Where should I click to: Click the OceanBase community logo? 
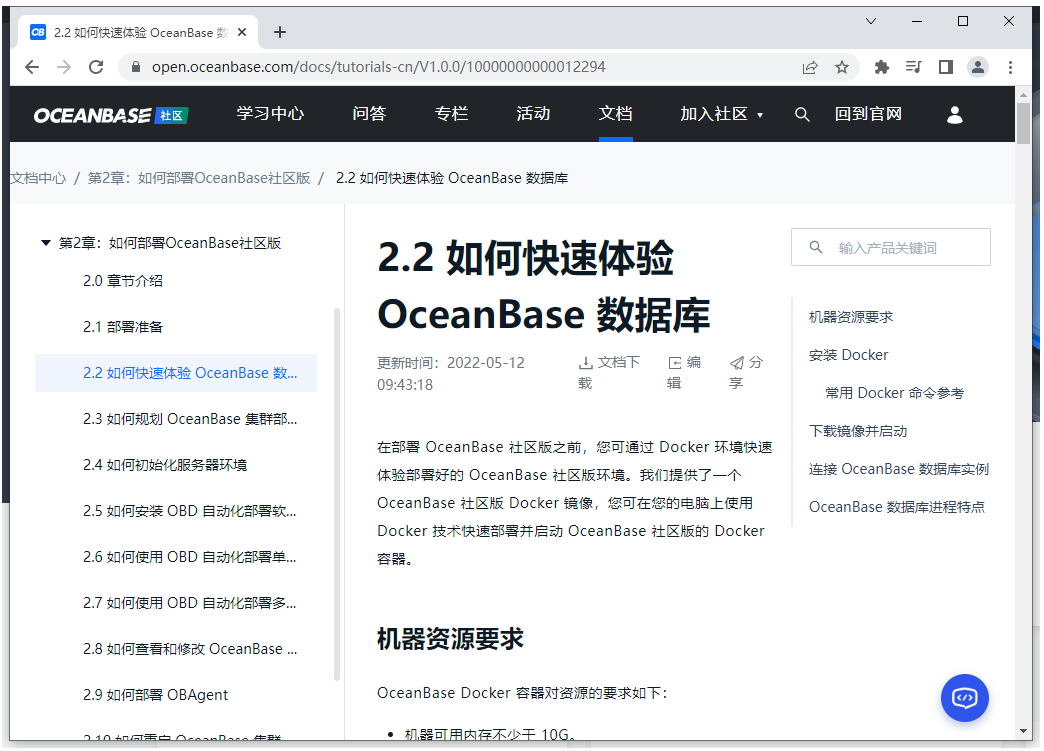111,115
